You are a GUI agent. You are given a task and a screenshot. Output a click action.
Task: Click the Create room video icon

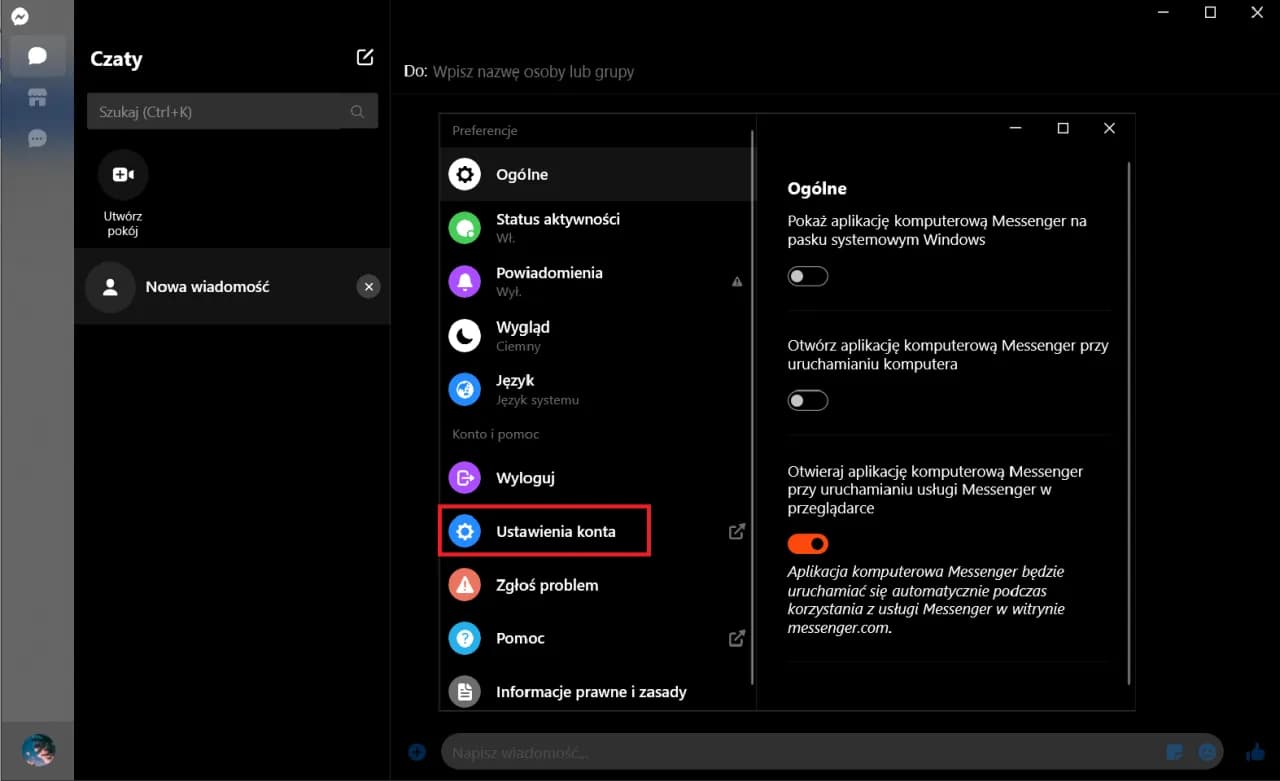pos(123,175)
